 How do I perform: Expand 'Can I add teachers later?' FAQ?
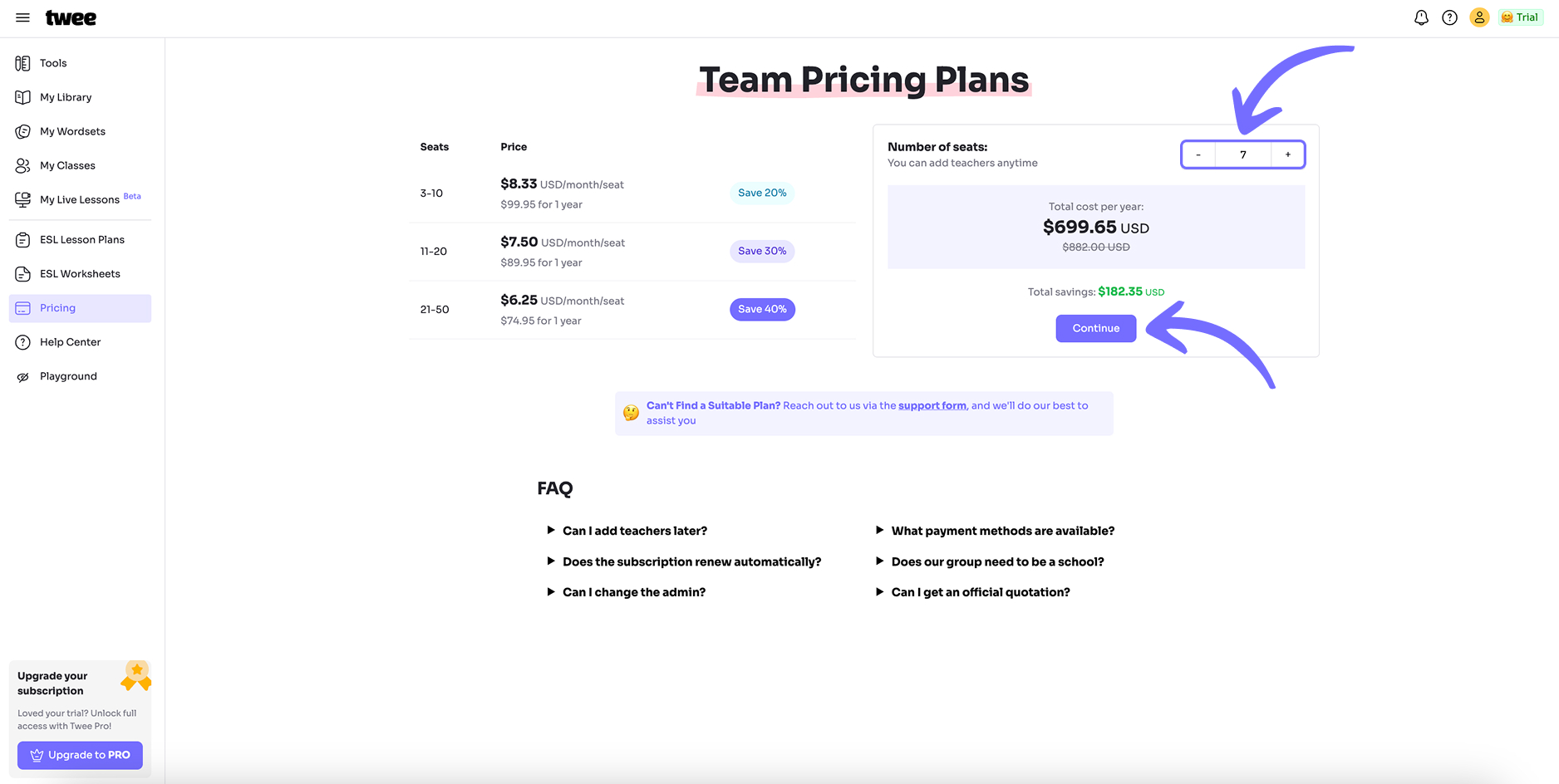pos(634,531)
